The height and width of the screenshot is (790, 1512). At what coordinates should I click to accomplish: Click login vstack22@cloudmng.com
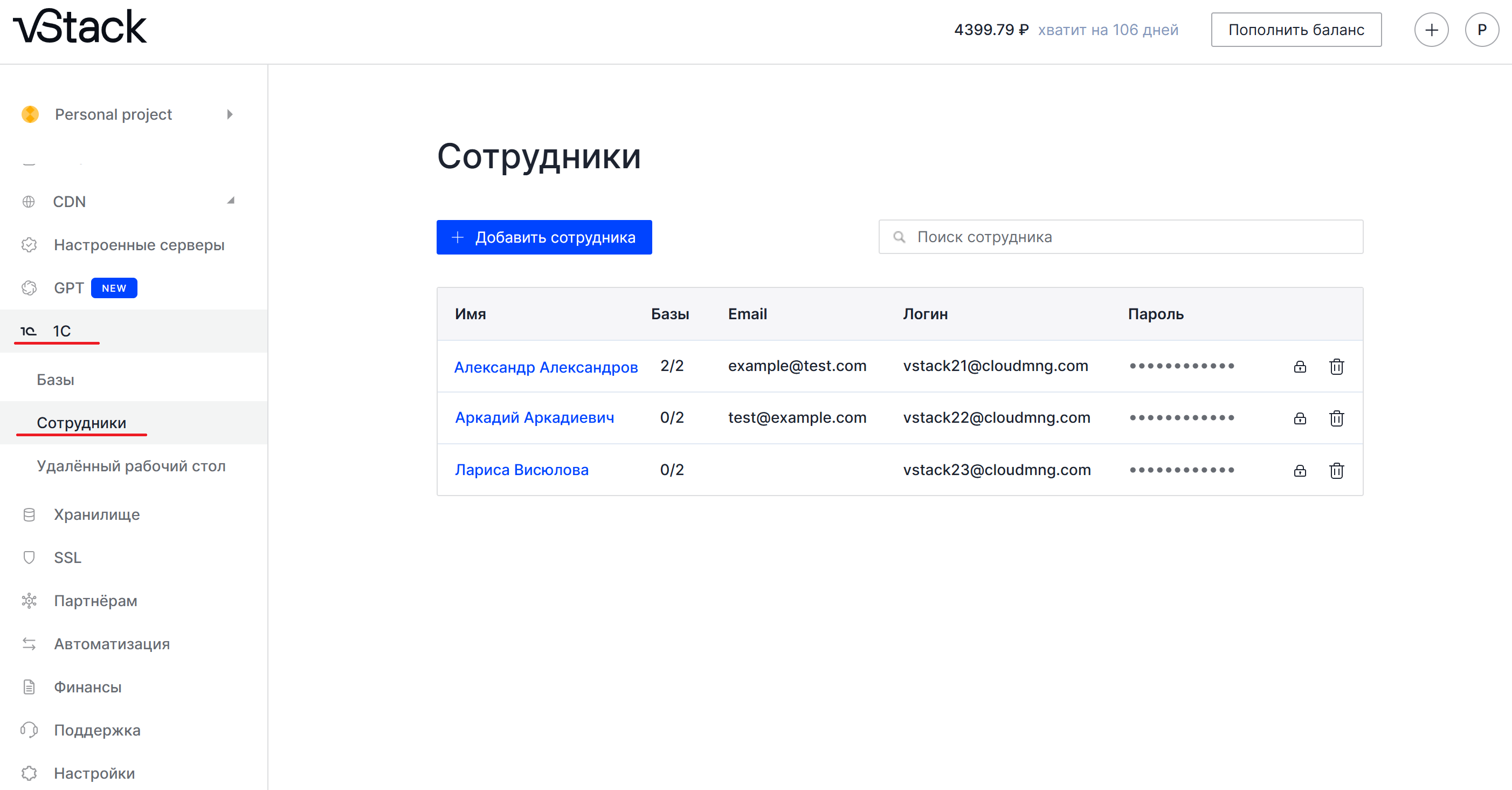pyautogui.click(x=996, y=417)
